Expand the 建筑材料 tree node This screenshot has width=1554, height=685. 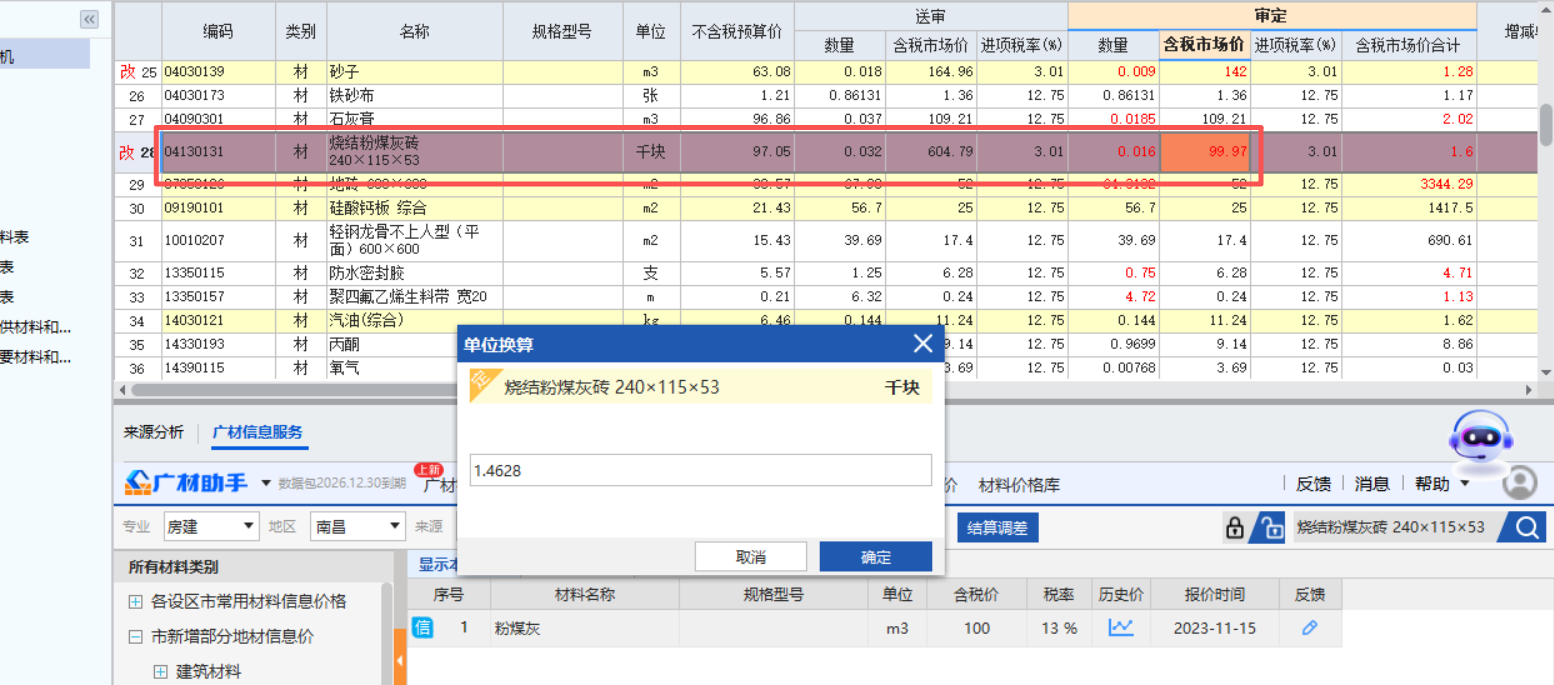pyautogui.click(x=160, y=671)
